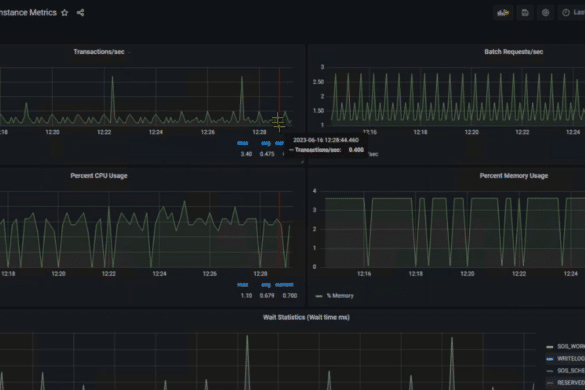Open the Percent Memory Usage panel menu
The image size is (585, 390).
pyautogui.click(x=513, y=176)
